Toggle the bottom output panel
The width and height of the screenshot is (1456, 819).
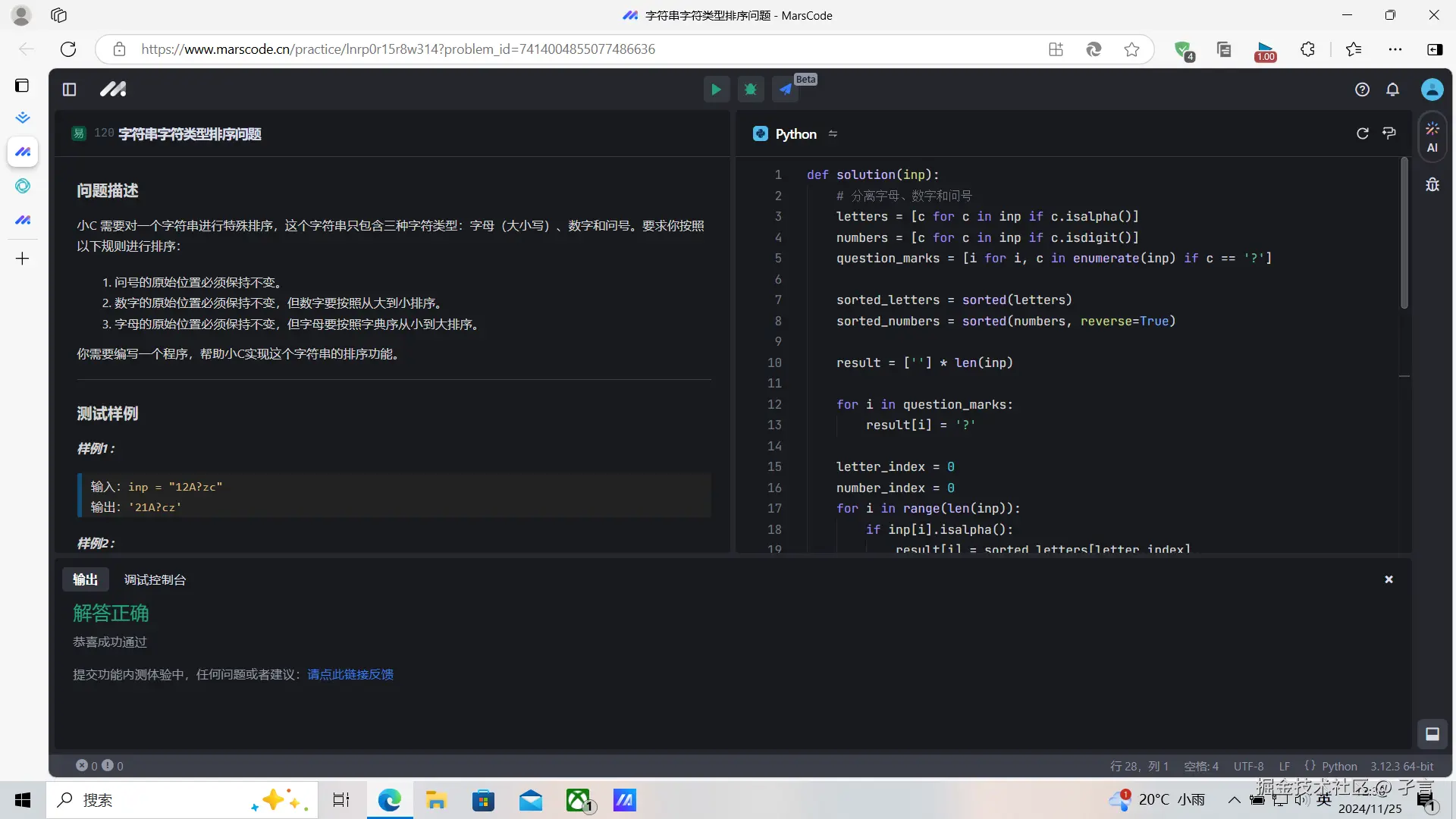point(1432,733)
